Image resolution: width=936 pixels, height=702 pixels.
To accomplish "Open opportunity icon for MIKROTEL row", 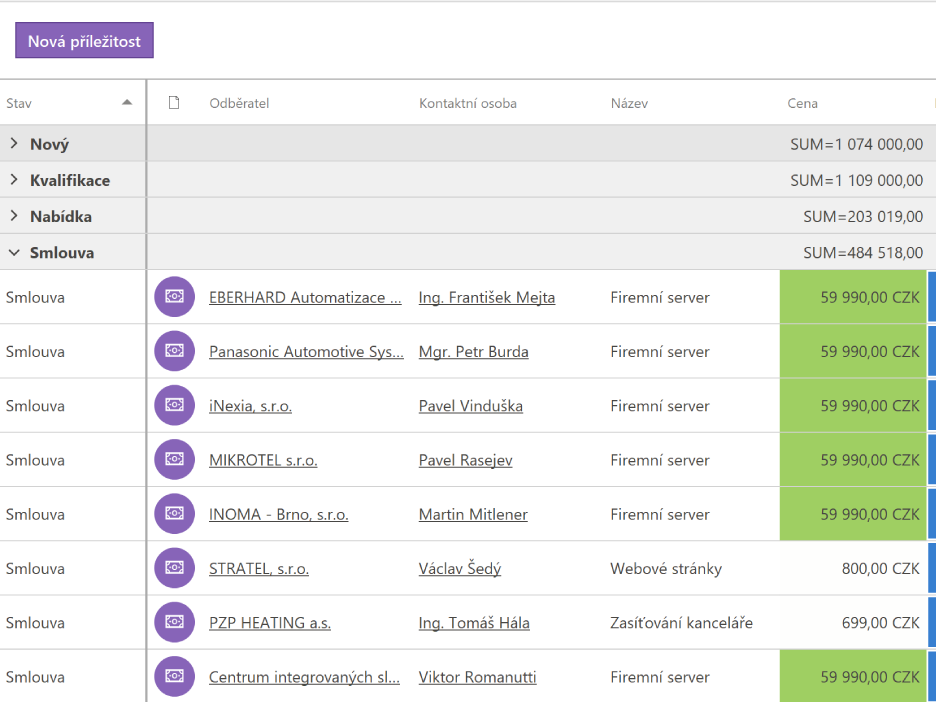I will pyautogui.click(x=174, y=460).
